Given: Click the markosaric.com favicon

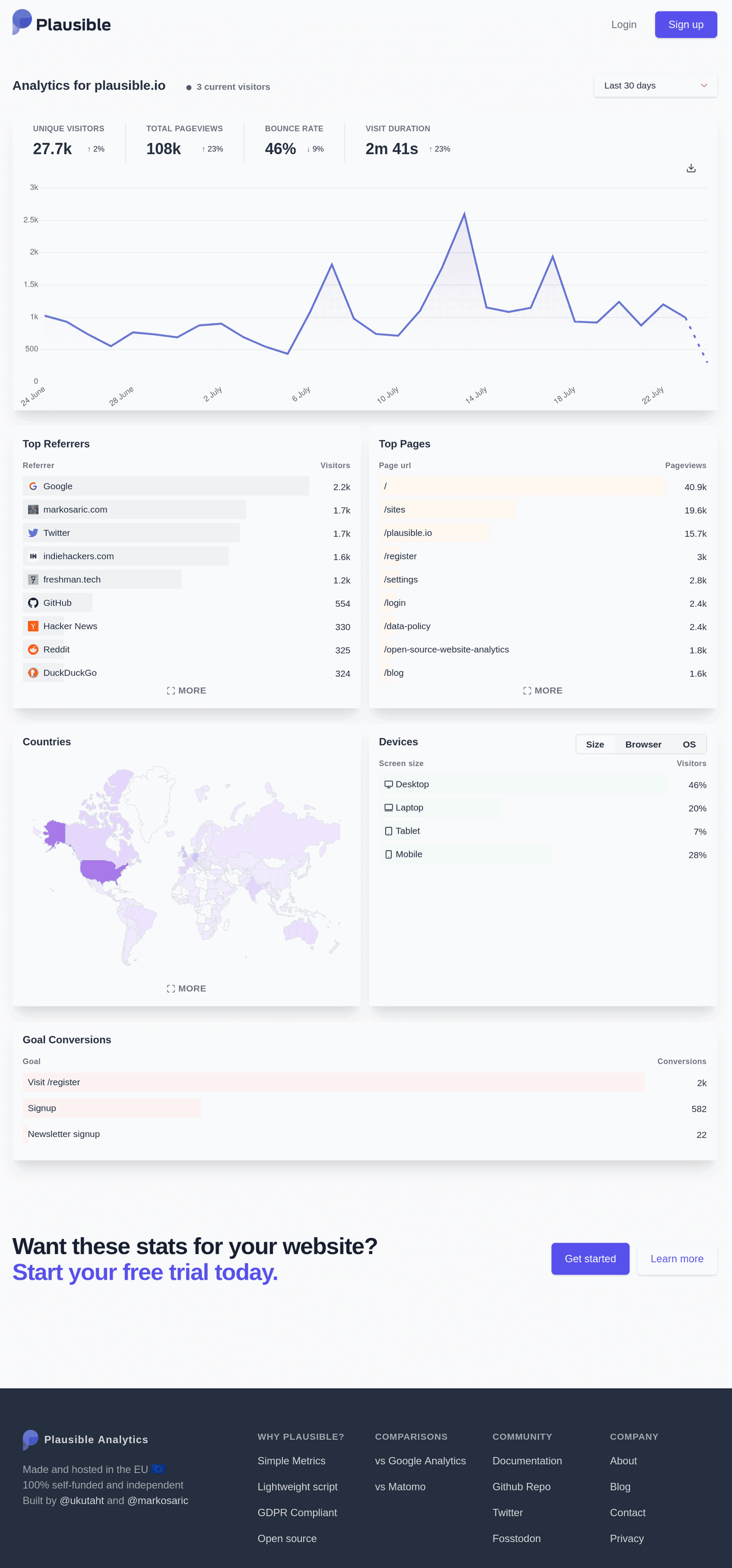Looking at the screenshot, I should pos(33,510).
